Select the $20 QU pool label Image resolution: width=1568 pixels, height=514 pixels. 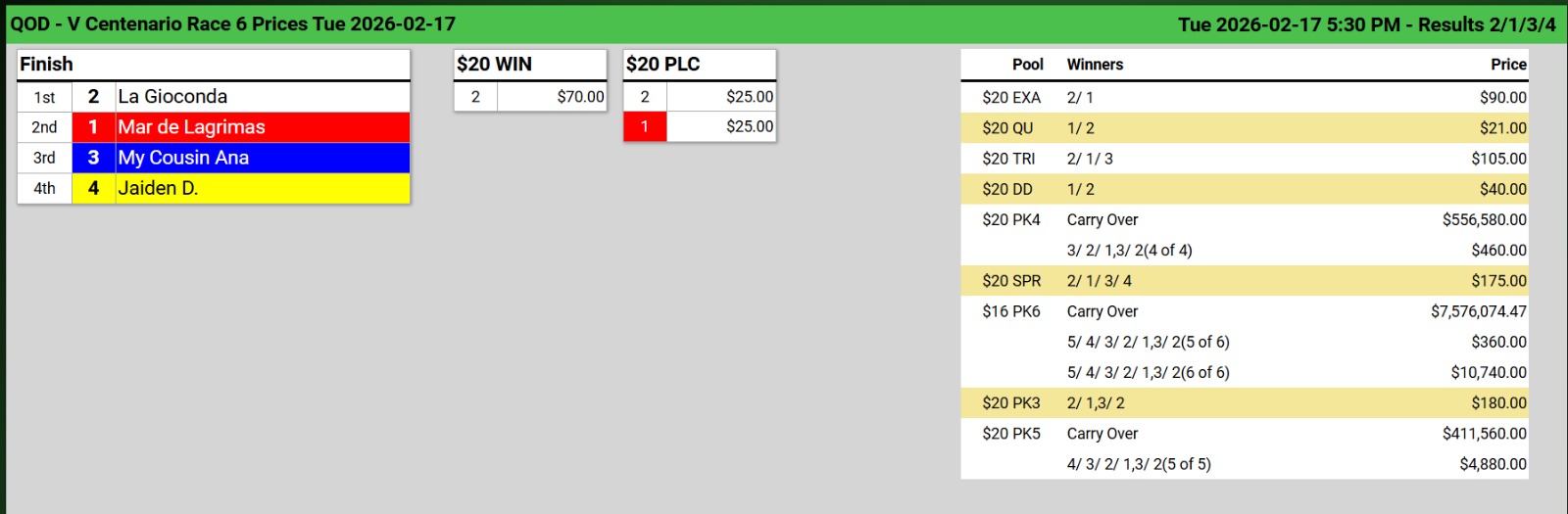click(1007, 128)
